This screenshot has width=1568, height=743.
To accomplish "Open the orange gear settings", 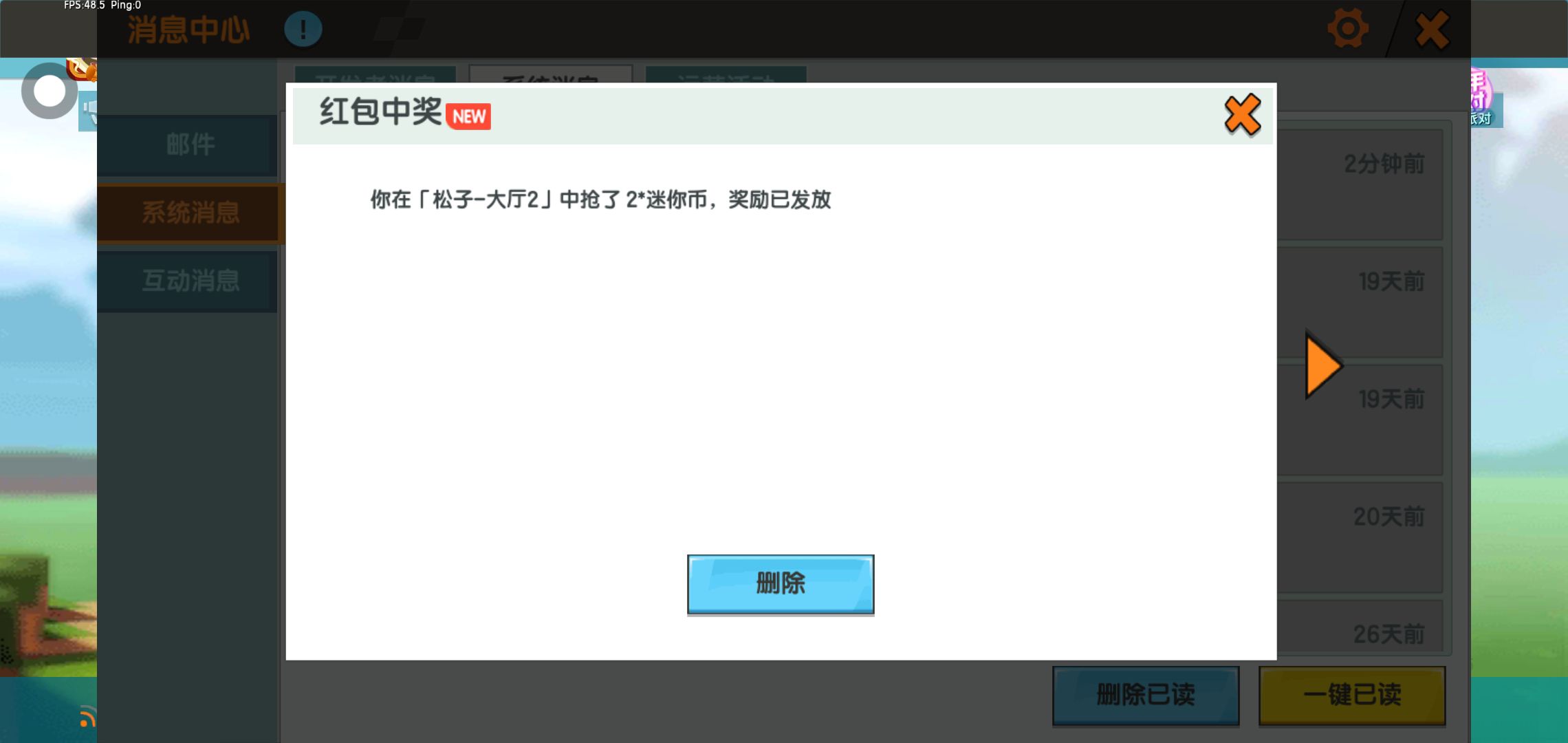I will point(1347,29).
